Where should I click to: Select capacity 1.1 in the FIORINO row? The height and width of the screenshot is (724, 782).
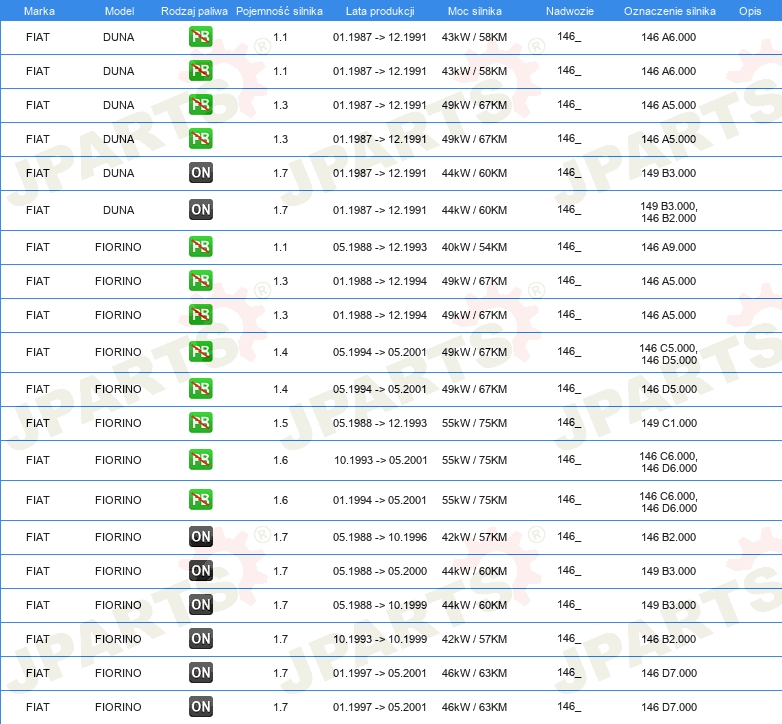[280, 247]
